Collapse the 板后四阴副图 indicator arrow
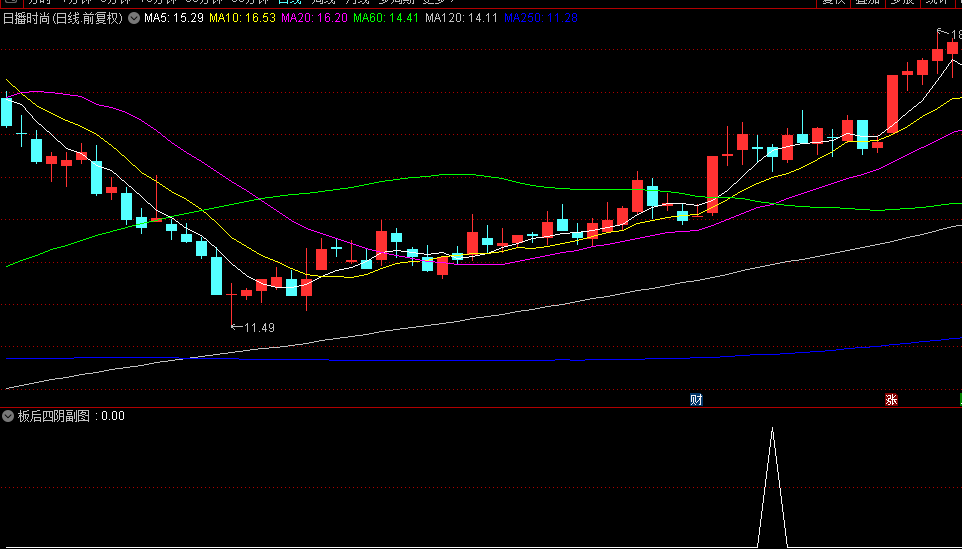The height and width of the screenshot is (549, 962). [x=8, y=416]
